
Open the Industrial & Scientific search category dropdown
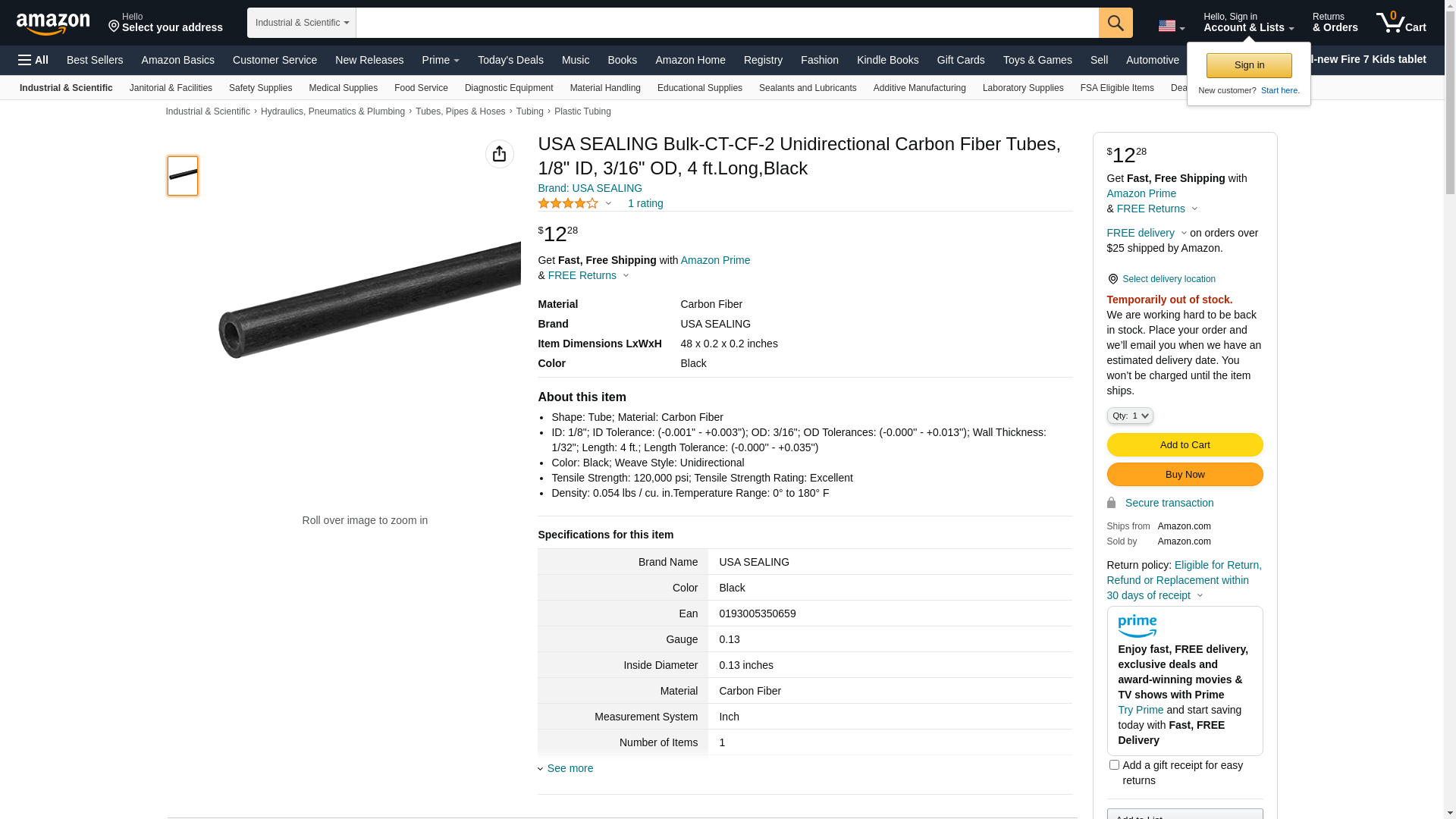(302, 23)
